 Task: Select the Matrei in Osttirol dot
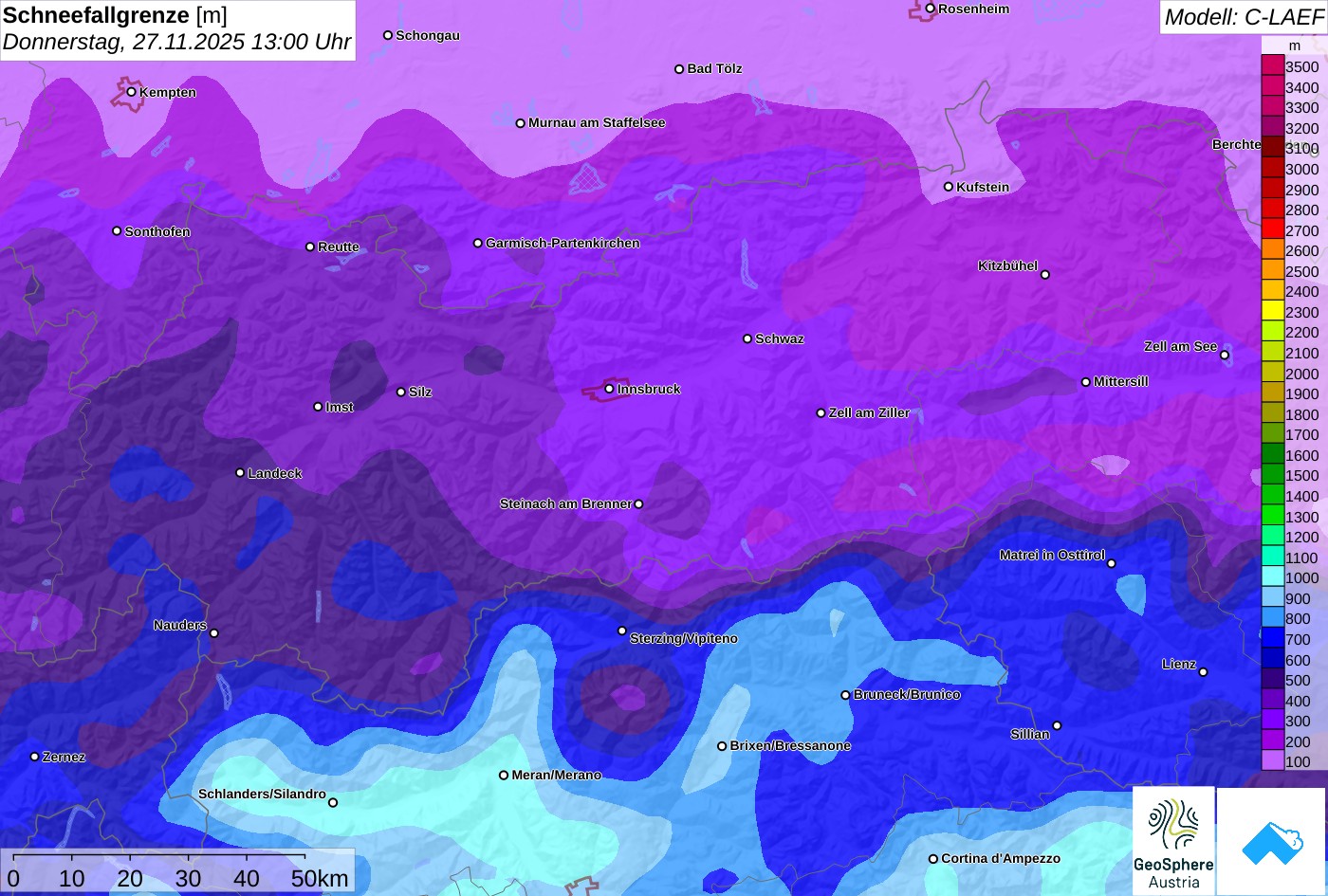1112,564
